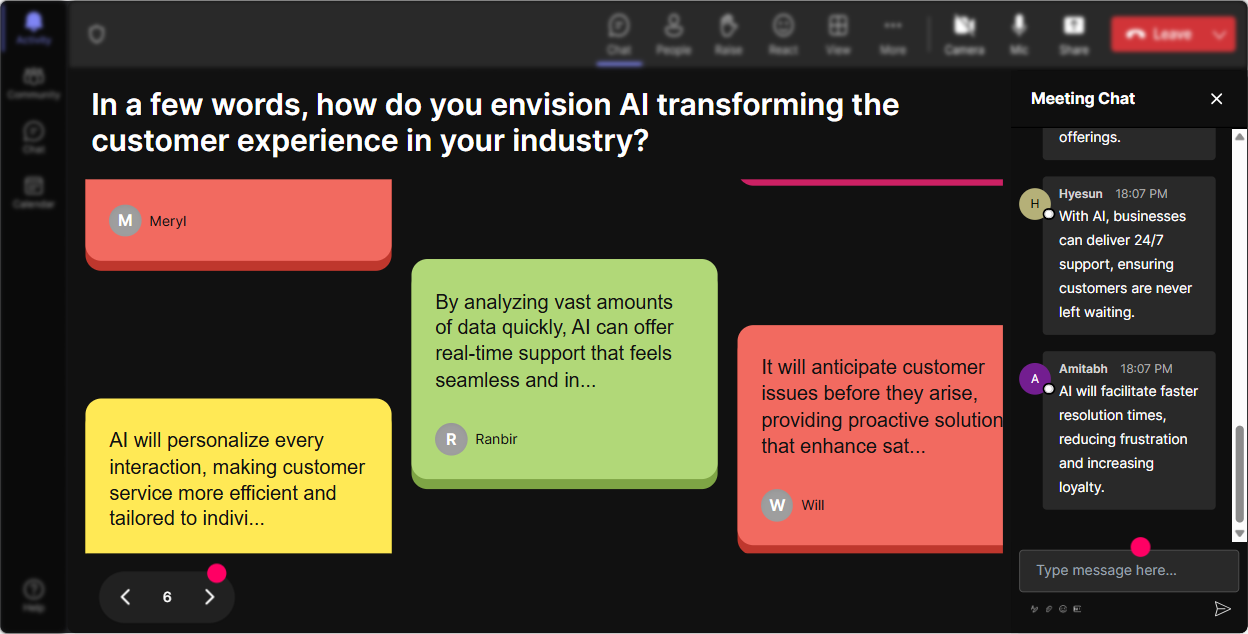
Task: Show the People participants list
Action: tap(674, 34)
